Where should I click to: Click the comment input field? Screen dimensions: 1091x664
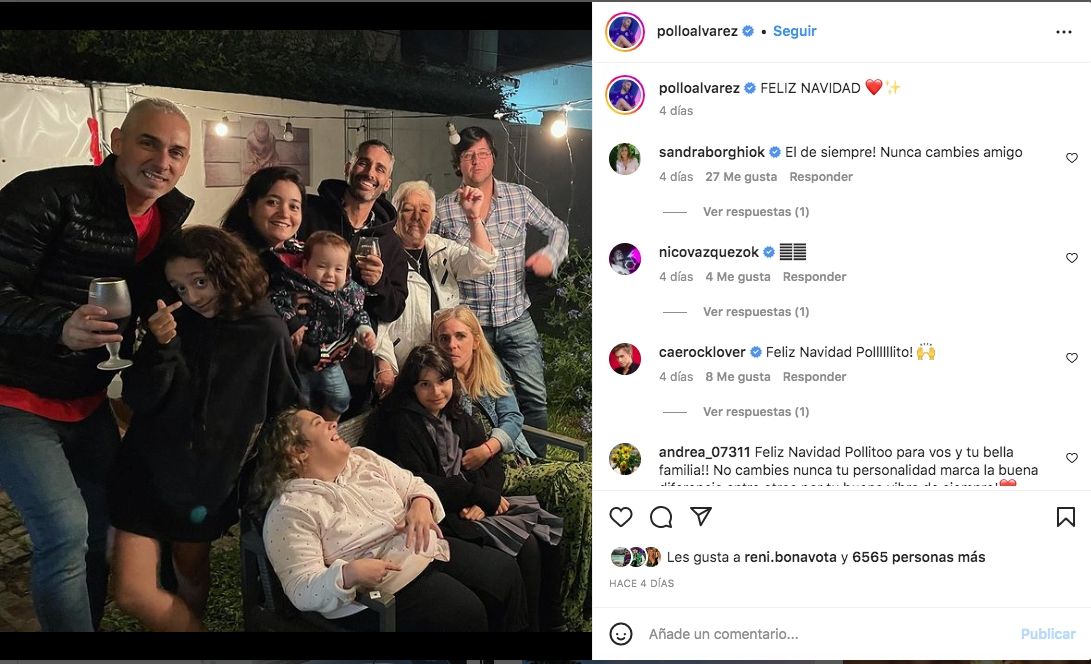click(x=820, y=634)
